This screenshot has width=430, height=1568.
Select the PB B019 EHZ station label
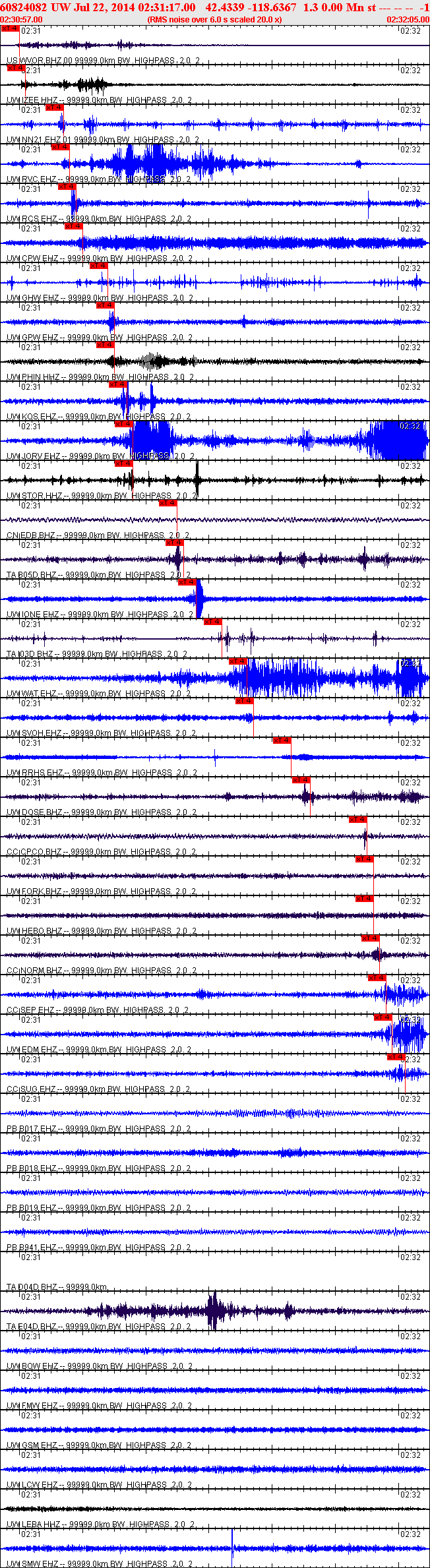99,1208
